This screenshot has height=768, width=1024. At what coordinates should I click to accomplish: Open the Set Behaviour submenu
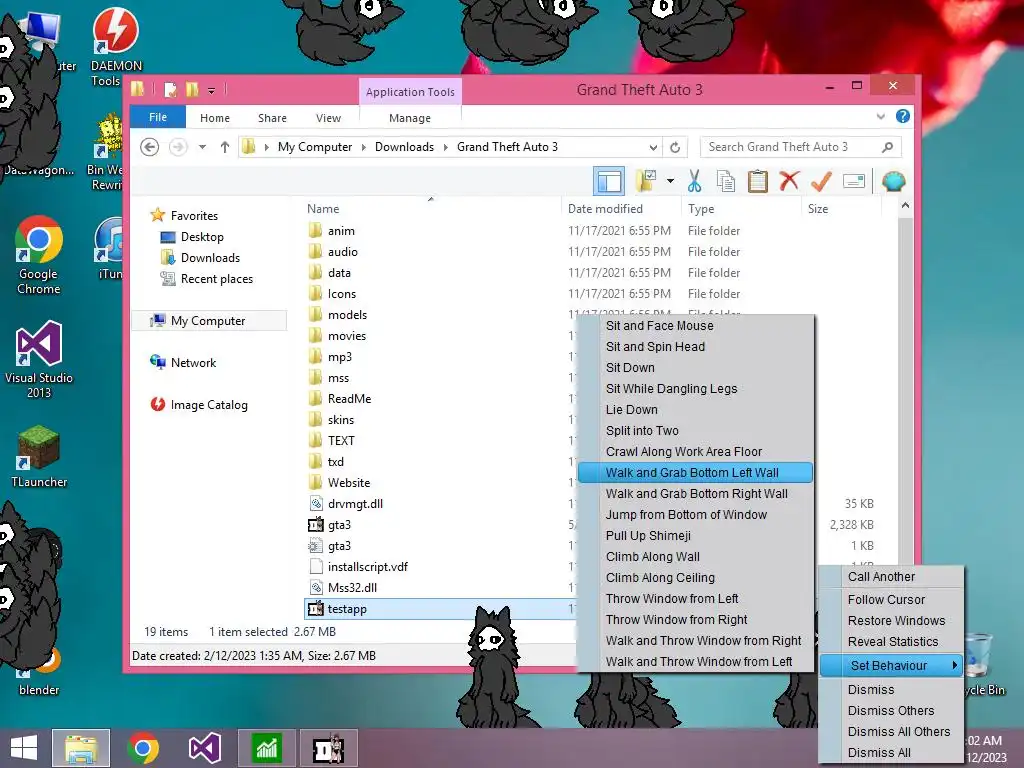coord(891,665)
